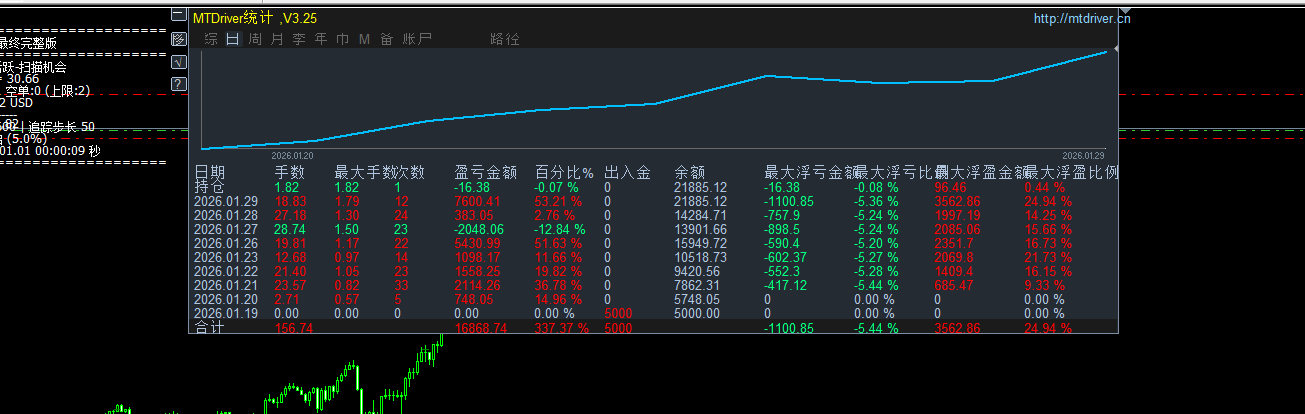Image resolution: width=1305 pixels, height=414 pixels.
Task: Open the ? help icon in left strip
Action: [179, 83]
